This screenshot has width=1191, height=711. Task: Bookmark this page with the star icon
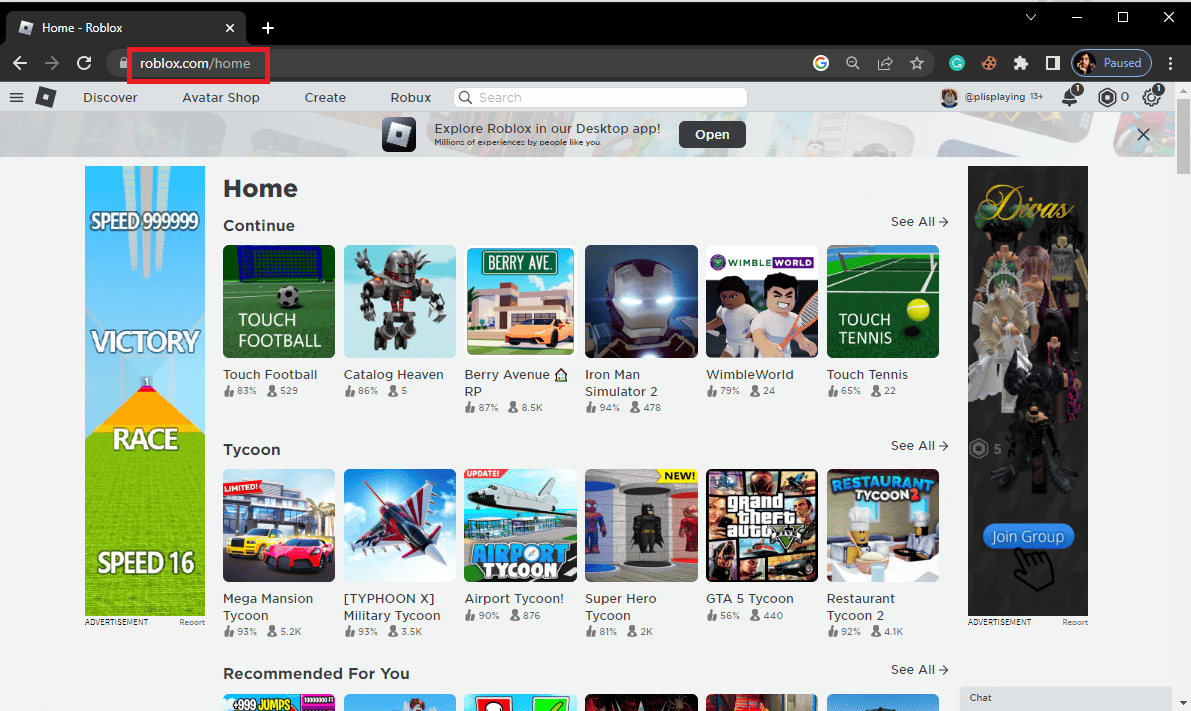(917, 63)
